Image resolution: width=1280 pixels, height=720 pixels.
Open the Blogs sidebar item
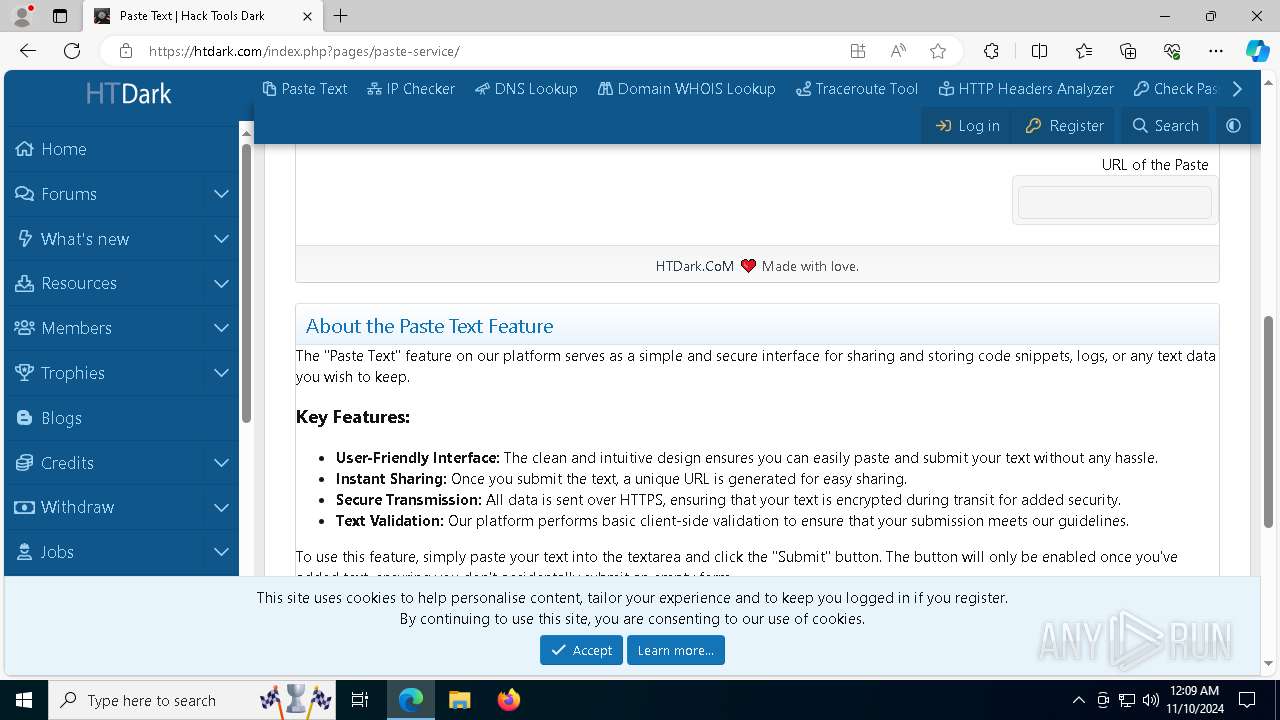pyautogui.click(x=121, y=418)
